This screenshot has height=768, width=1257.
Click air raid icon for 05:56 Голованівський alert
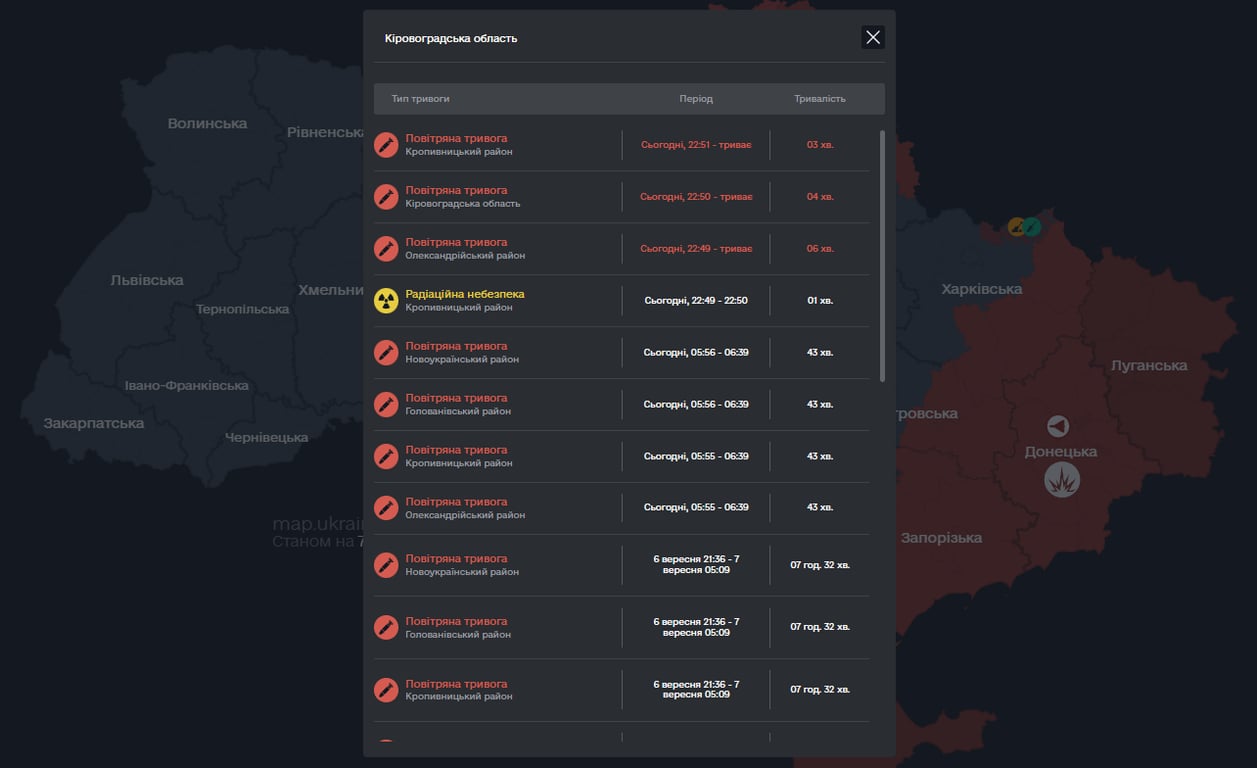(x=386, y=405)
